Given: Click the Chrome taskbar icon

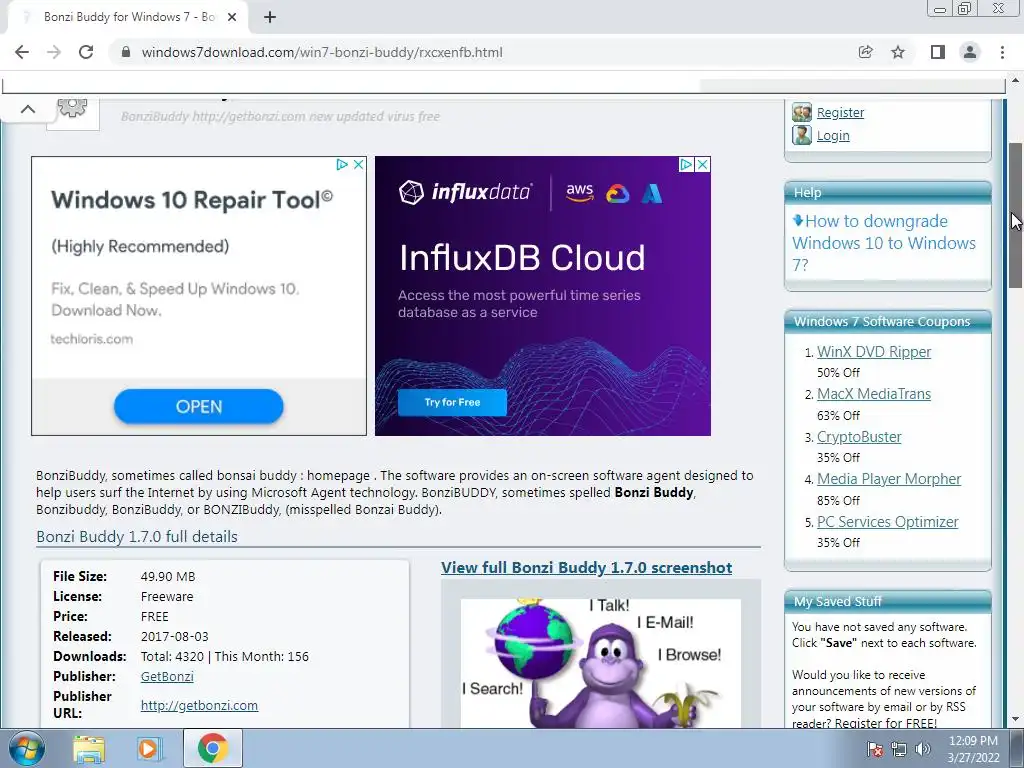Looking at the screenshot, I should pyautogui.click(x=213, y=748).
